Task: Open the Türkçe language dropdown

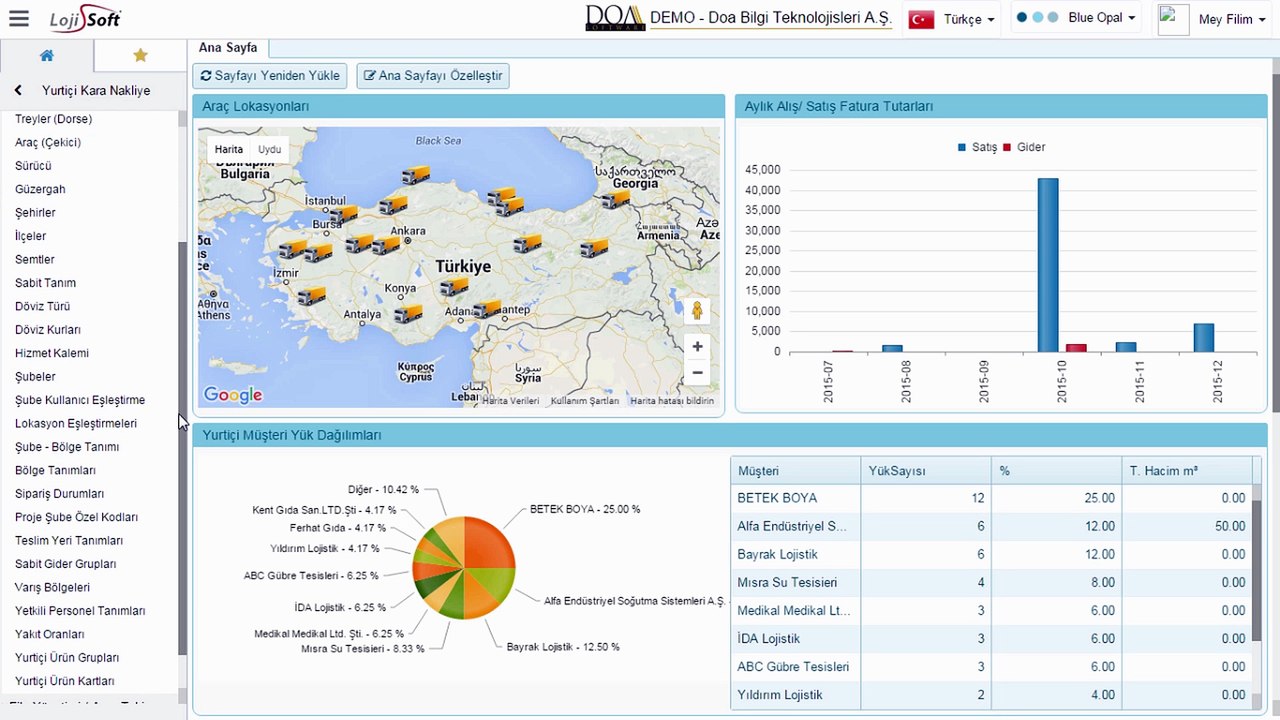Action: [x=951, y=19]
